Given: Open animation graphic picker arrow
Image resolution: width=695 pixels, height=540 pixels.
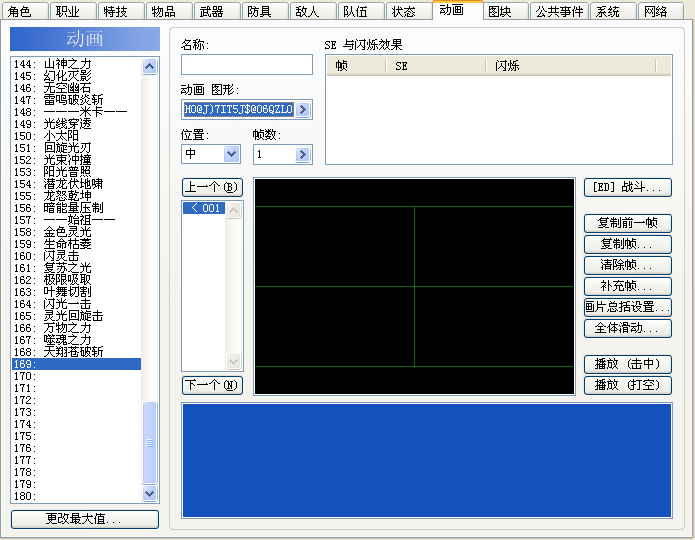Looking at the screenshot, I should 303,110.
